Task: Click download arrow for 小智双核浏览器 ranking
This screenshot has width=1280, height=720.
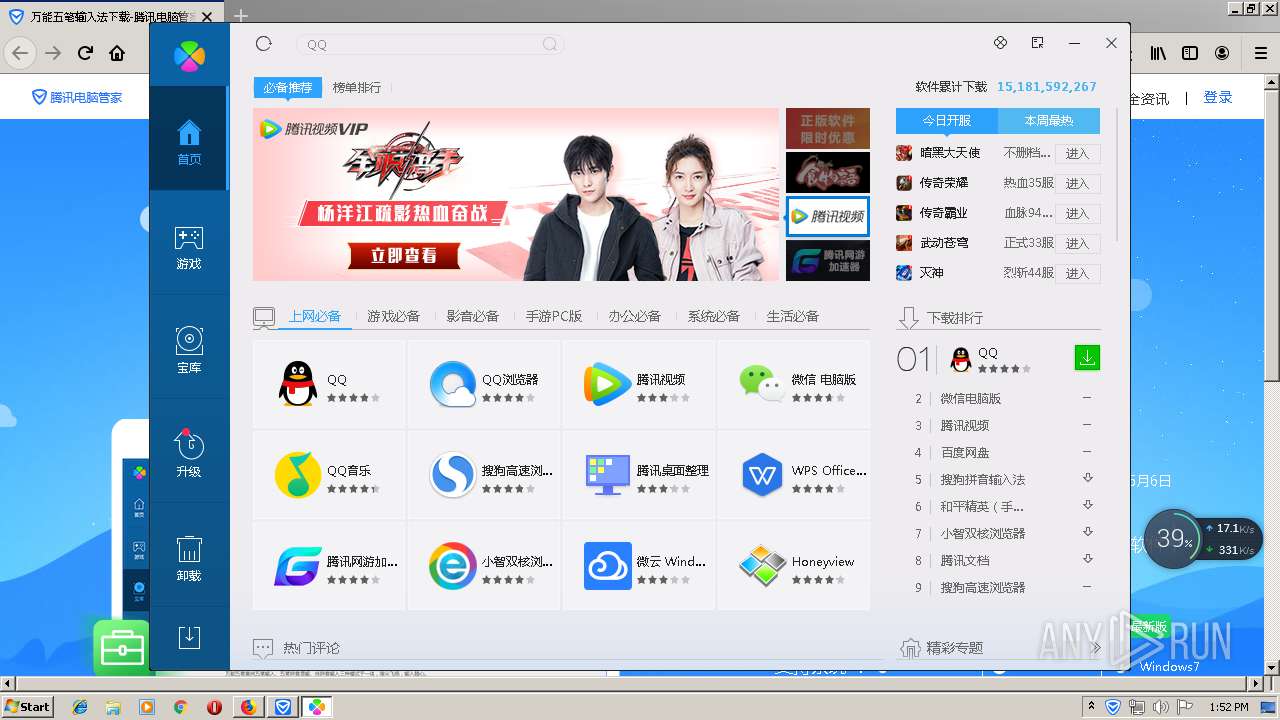Action: 1088,532
